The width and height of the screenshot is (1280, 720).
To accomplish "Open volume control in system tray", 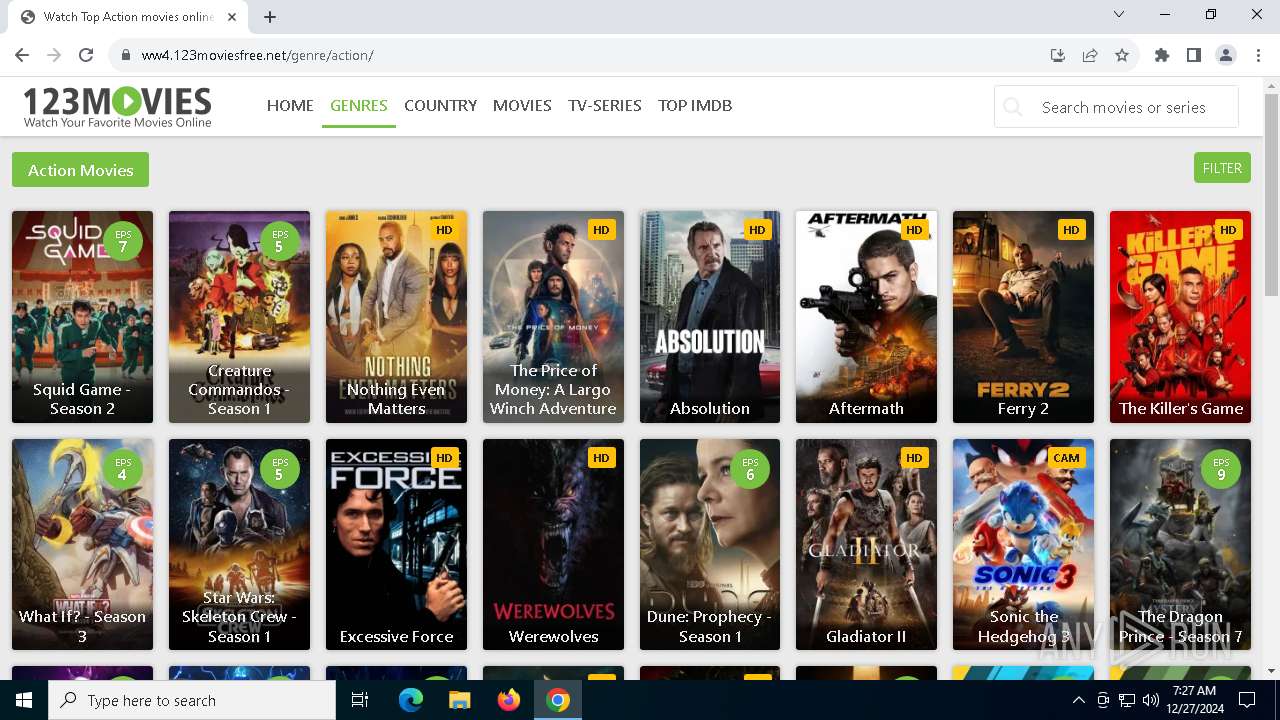I will tap(1151, 700).
